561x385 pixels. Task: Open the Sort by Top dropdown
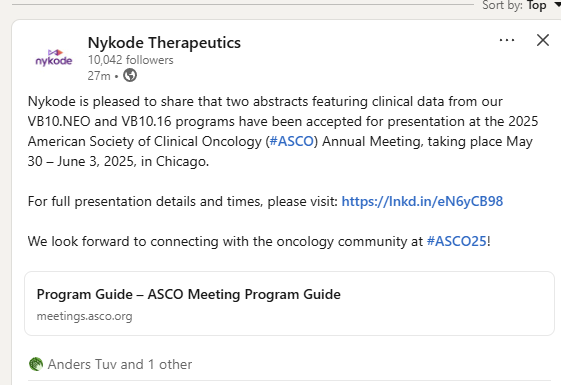[522, 5]
